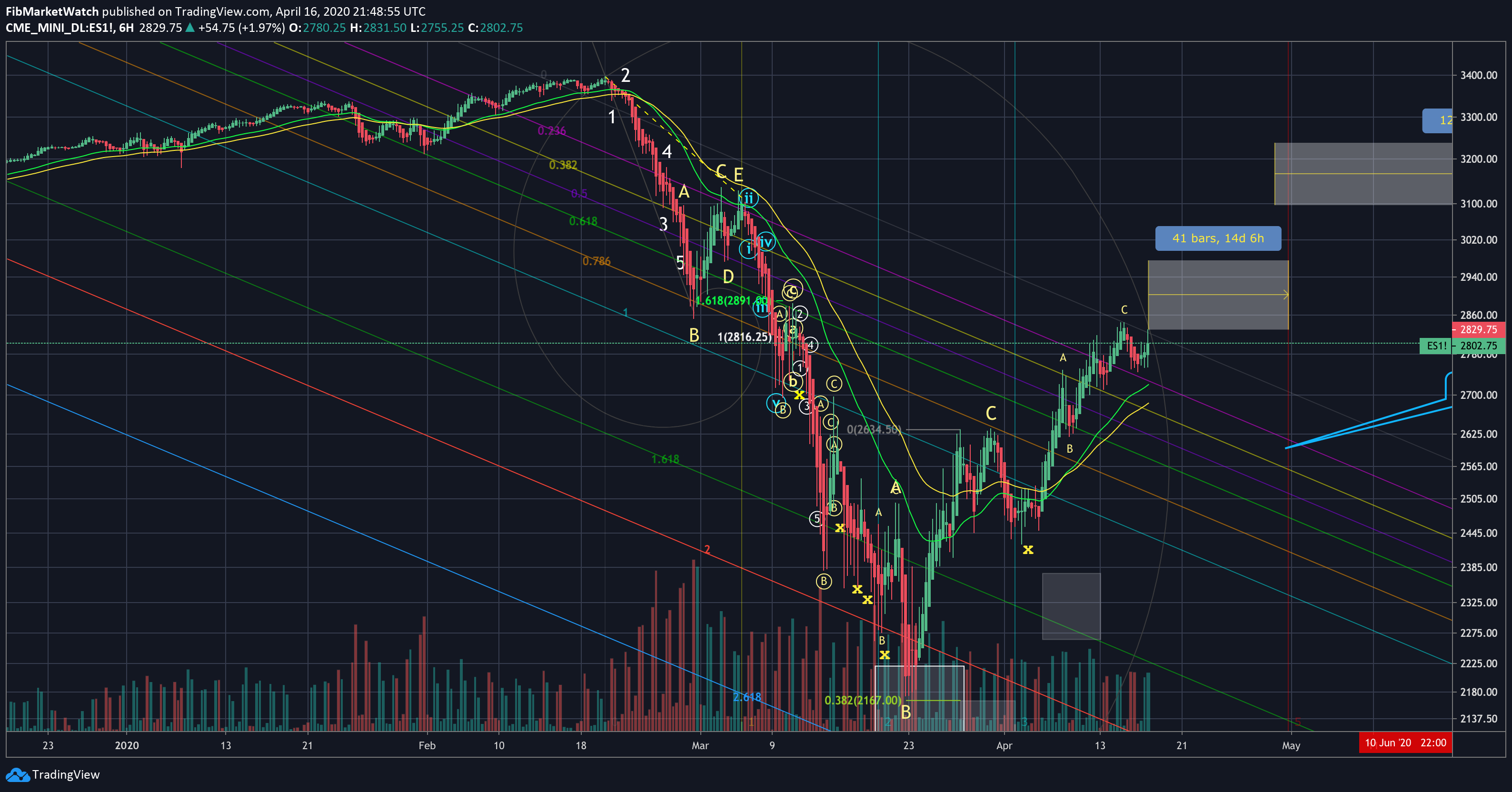
Task: Click the purple "0.236" channel level label
Action: tap(552, 131)
